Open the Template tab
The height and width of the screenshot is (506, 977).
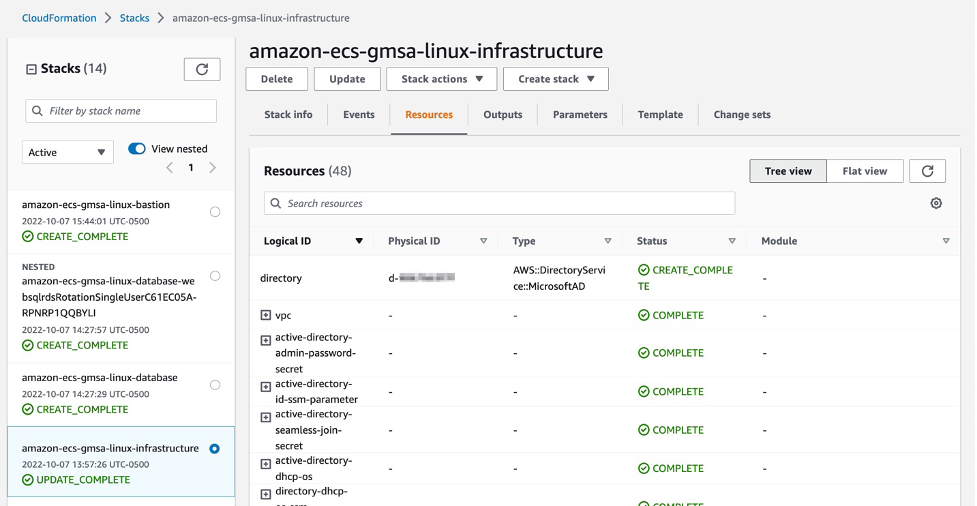coord(660,115)
